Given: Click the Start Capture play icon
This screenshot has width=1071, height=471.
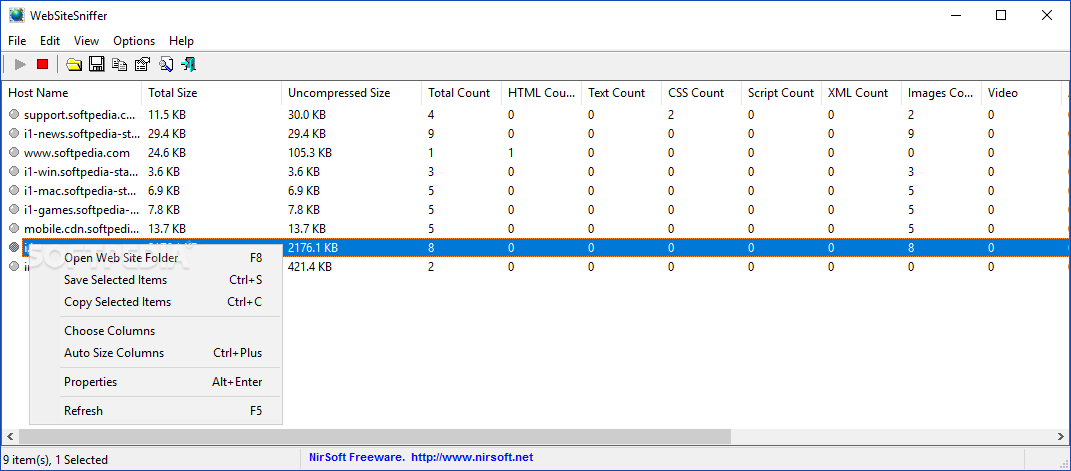Looking at the screenshot, I should tap(20, 65).
